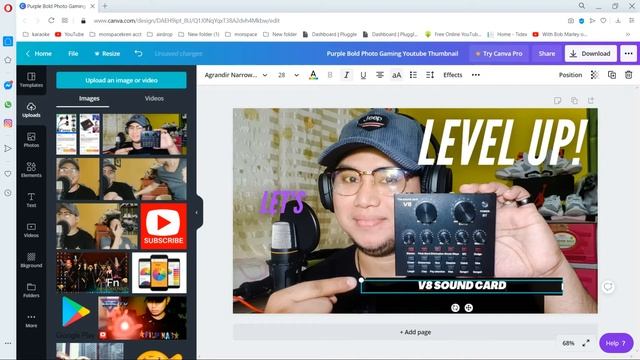The height and width of the screenshot is (360, 640).
Task: Open the Folders sidebar panel
Action: click(x=31, y=290)
